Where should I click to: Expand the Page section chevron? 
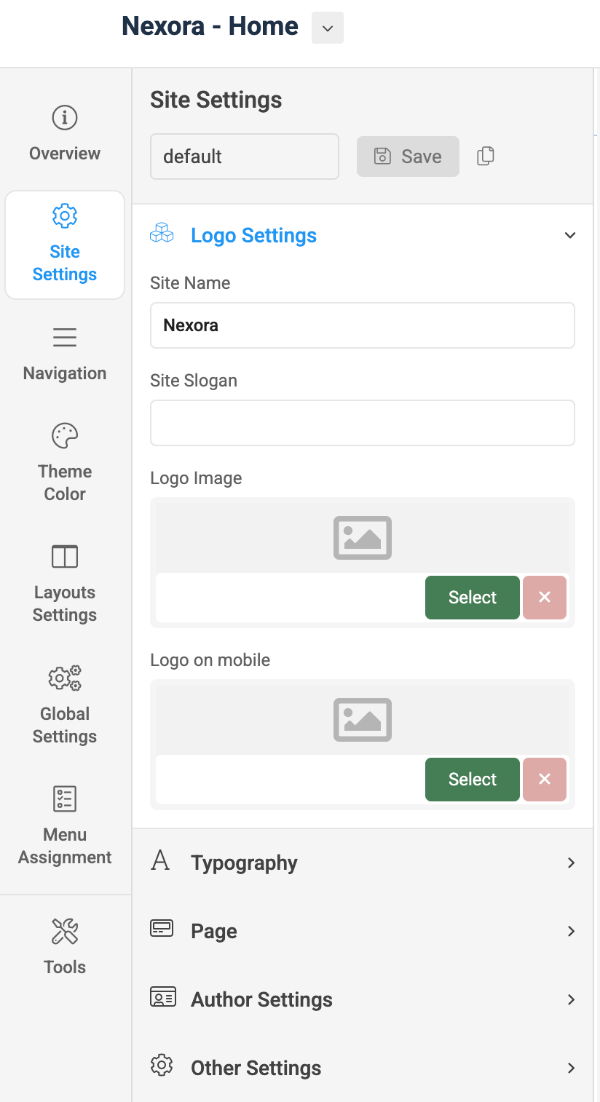pyautogui.click(x=570, y=931)
